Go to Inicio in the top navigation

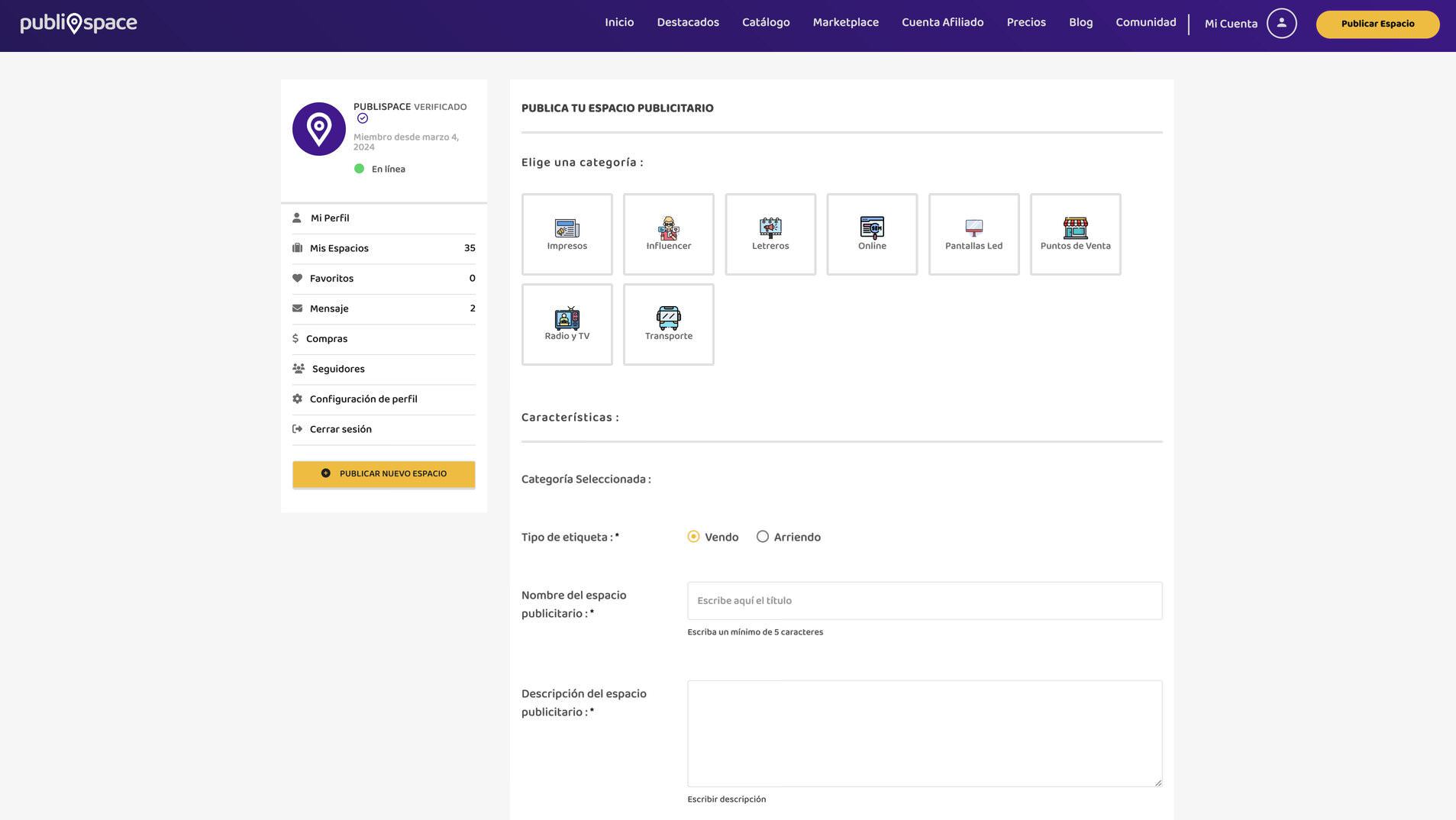point(619,22)
